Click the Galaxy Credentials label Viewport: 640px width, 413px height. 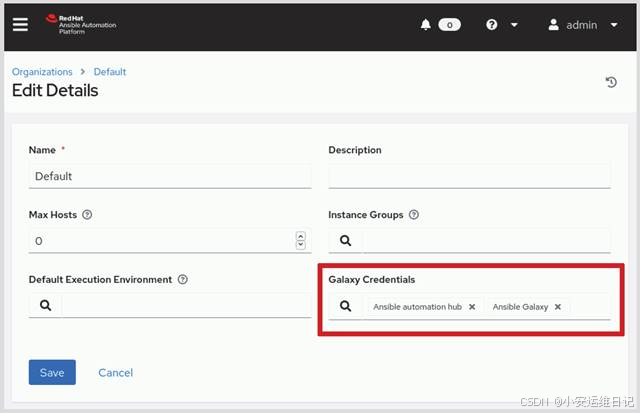(x=371, y=280)
